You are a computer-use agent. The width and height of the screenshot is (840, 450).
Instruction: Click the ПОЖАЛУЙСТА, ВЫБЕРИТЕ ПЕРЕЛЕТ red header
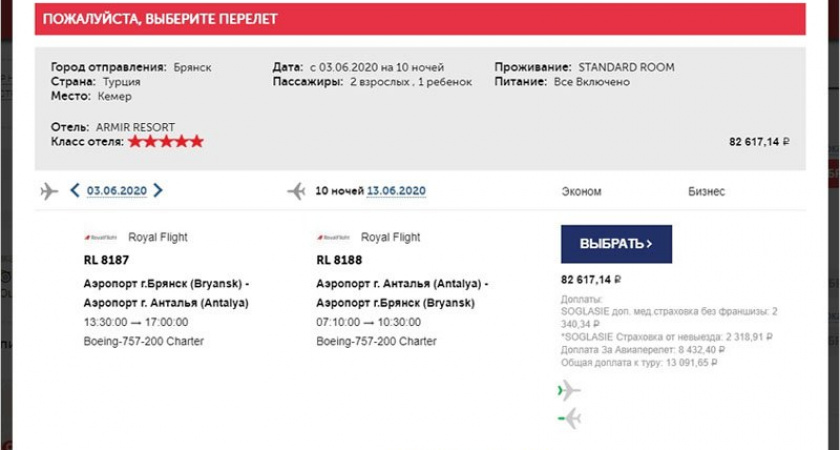[160, 19]
